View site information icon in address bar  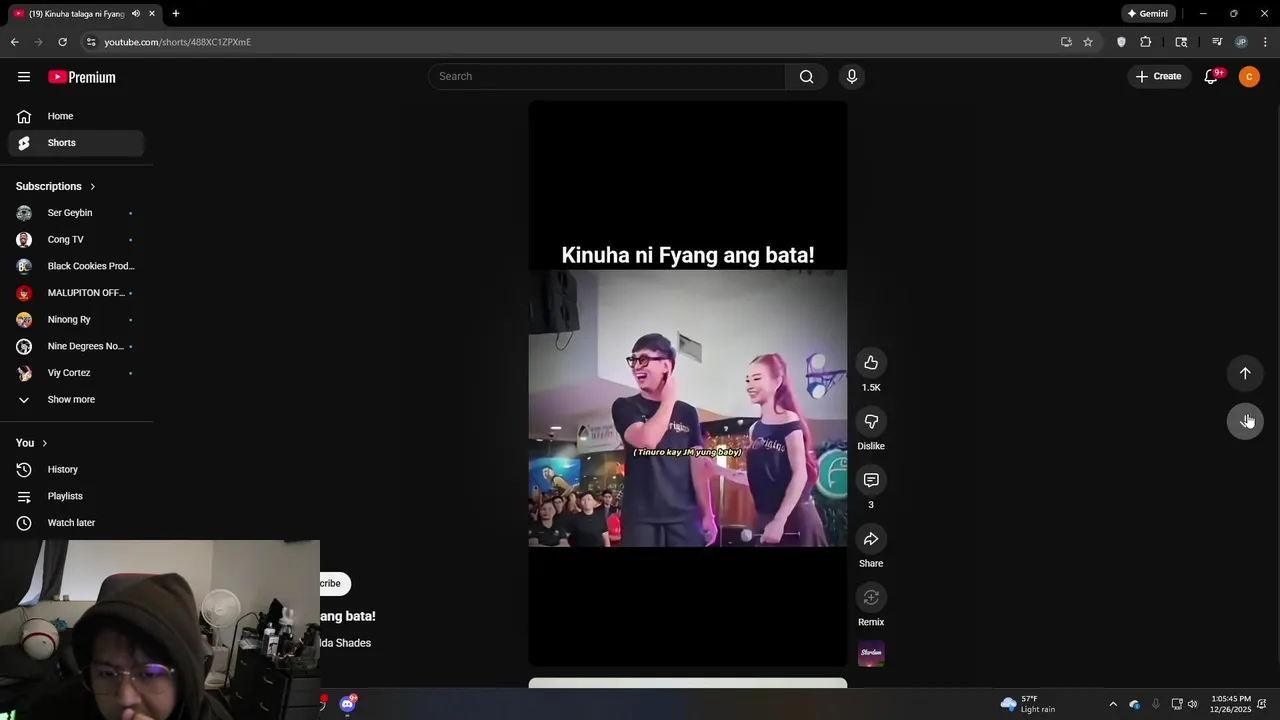tap(91, 42)
